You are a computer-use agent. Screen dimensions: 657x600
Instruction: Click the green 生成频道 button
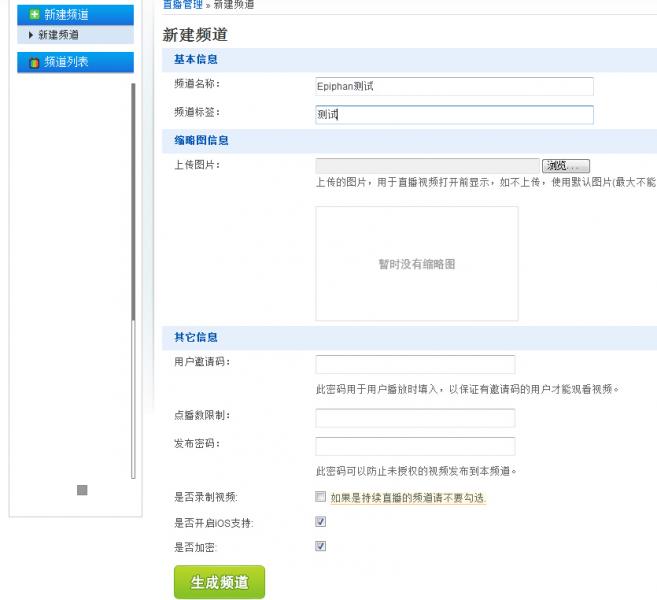(219, 582)
